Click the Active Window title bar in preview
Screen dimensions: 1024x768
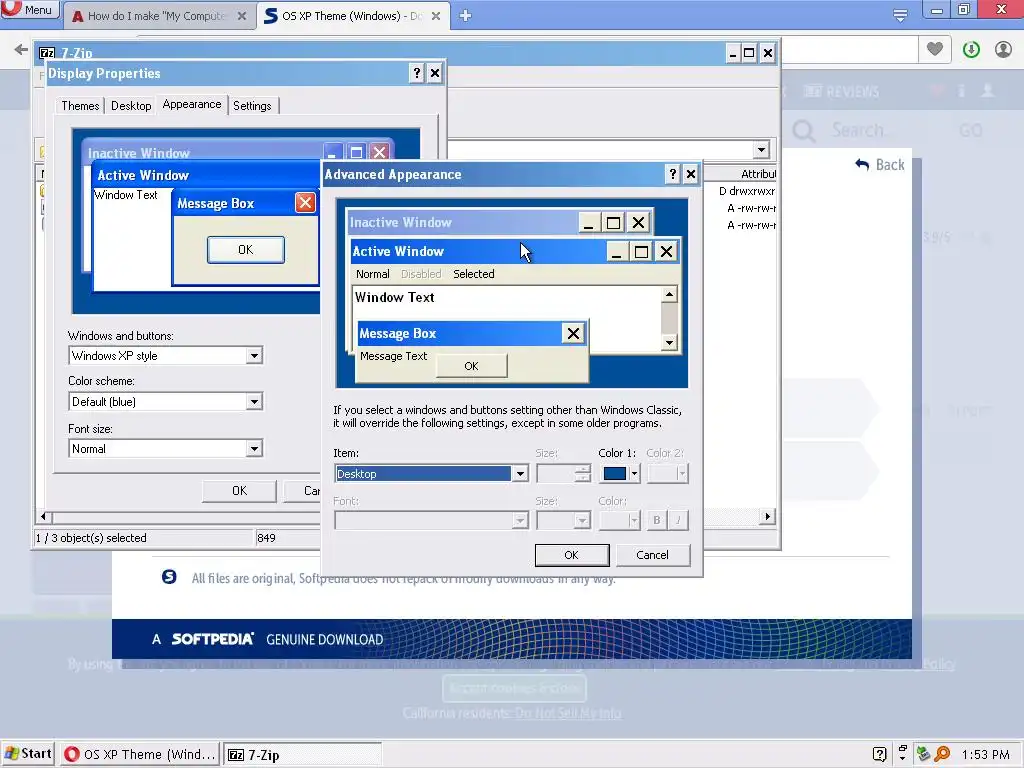[x=479, y=251]
